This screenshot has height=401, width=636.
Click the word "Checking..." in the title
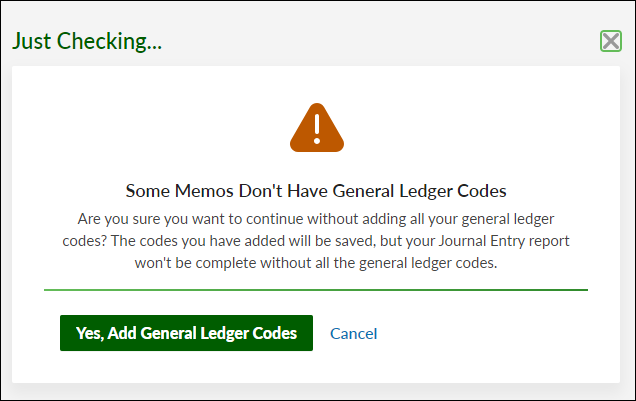point(109,42)
